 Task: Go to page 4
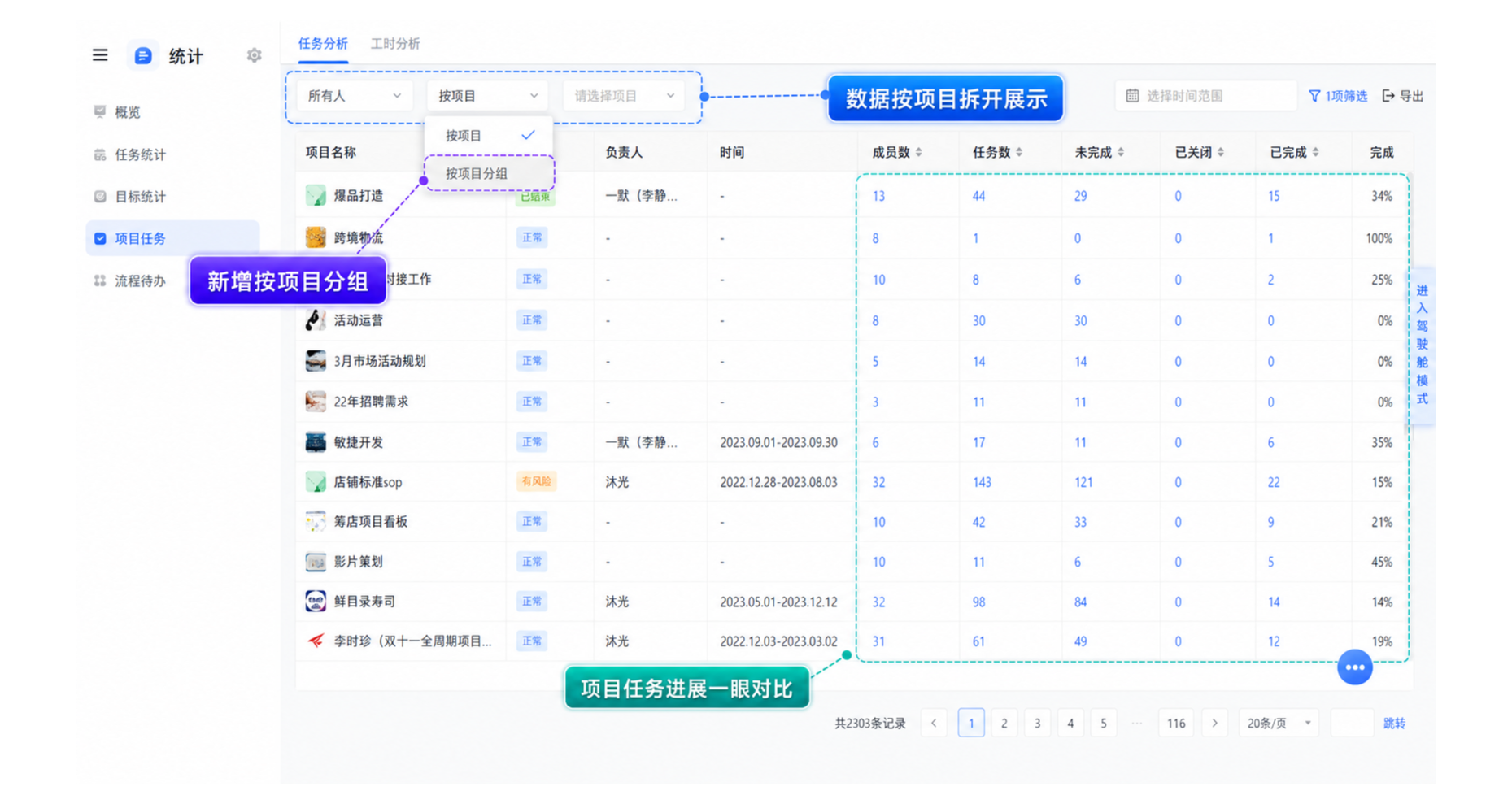1070,723
